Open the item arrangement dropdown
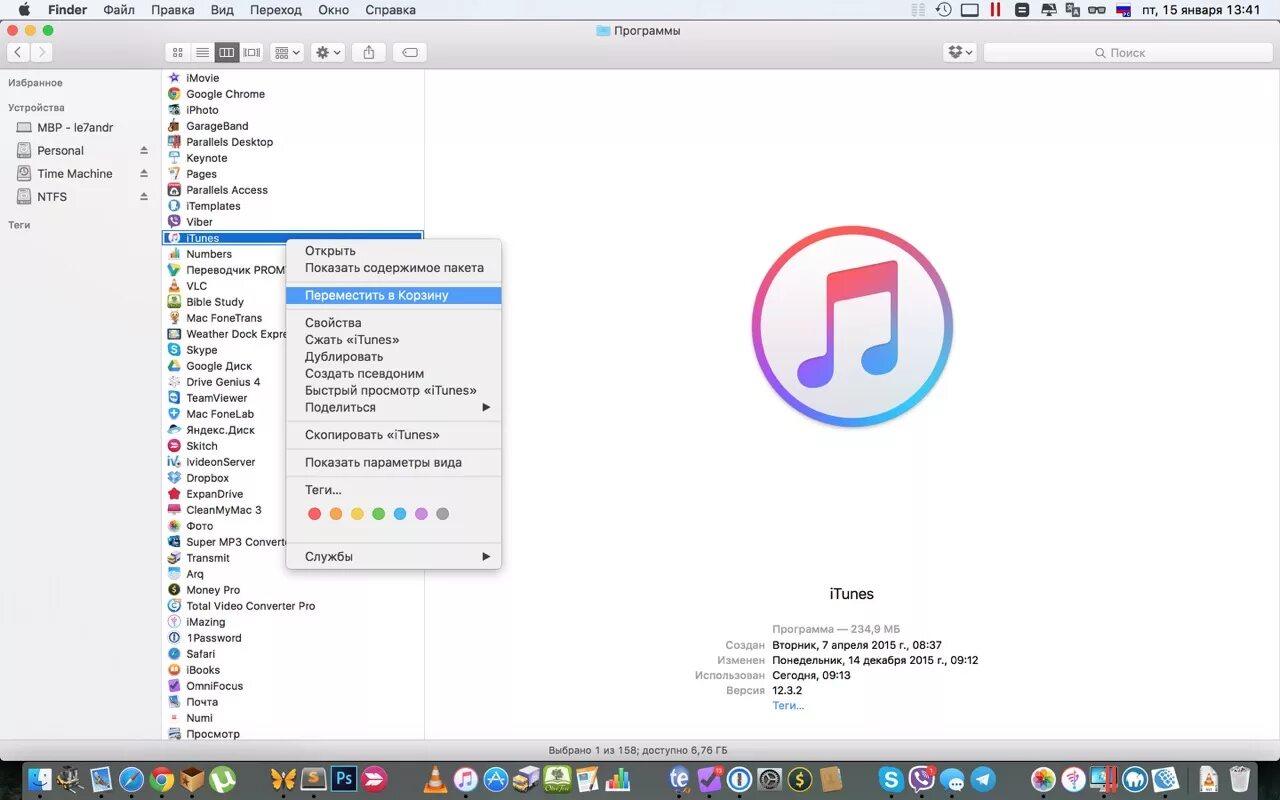Image resolution: width=1280 pixels, height=800 pixels. click(288, 52)
